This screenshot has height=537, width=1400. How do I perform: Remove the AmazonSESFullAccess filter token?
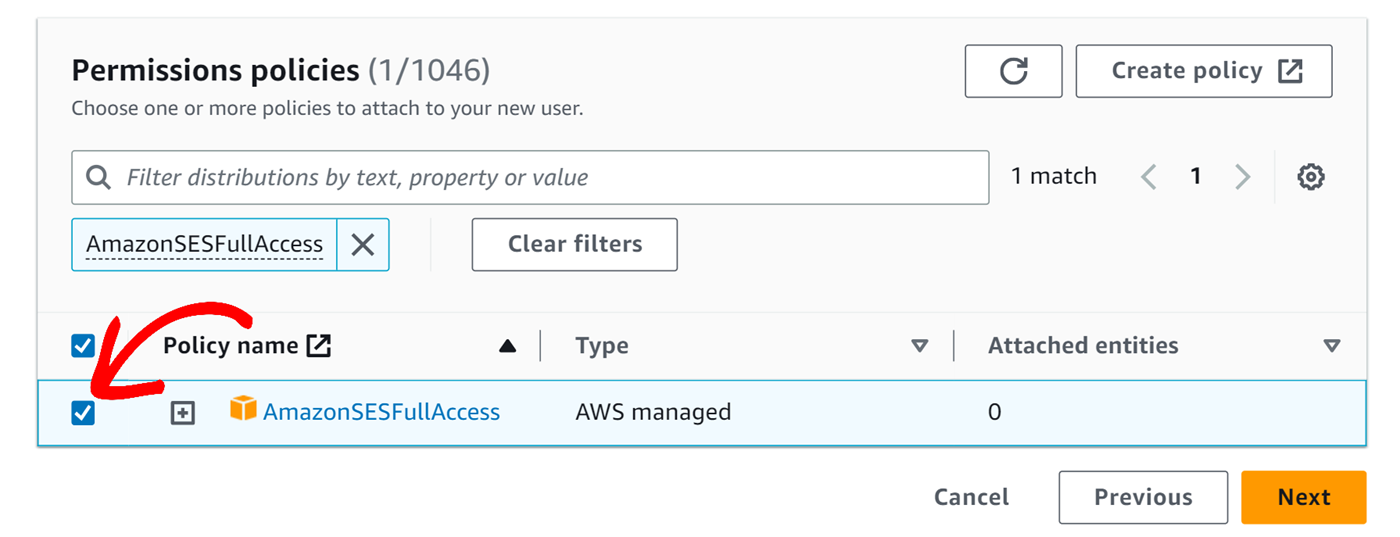click(363, 244)
